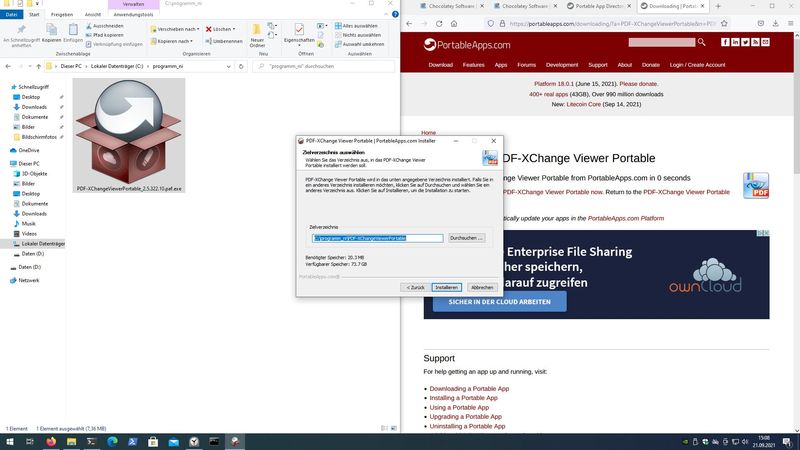Image resolution: width=800 pixels, height=450 pixels.
Task: Open the Ansicht ribbon tab
Action: pyautogui.click(x=93, y=14)
